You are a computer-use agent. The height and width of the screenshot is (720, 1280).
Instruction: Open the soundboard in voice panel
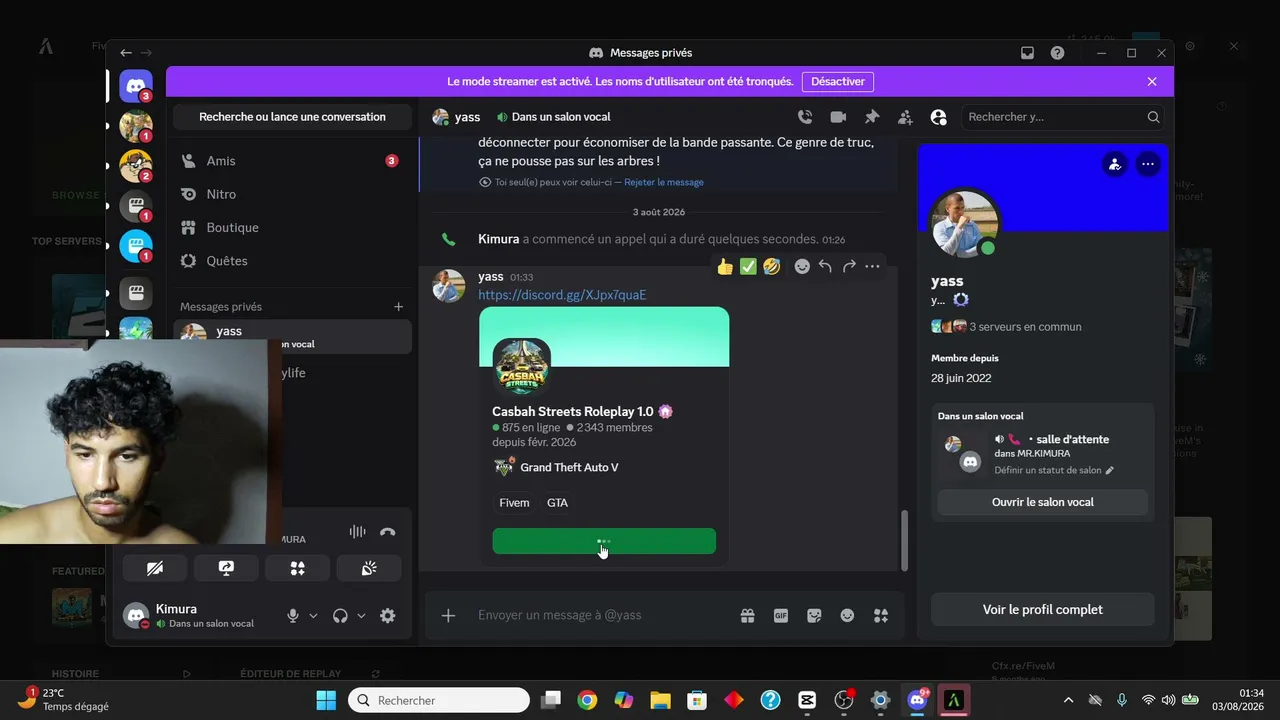point(369,568)
